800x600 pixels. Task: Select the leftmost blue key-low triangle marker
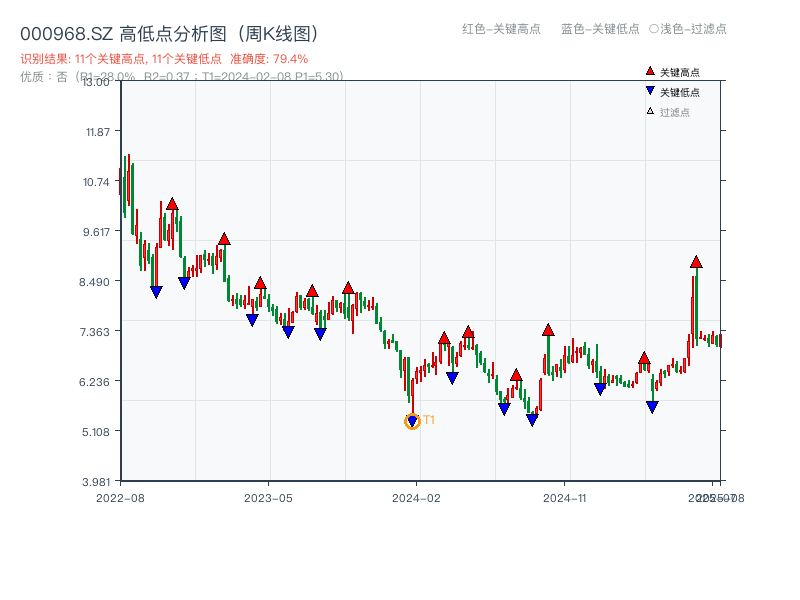point(156,292)
